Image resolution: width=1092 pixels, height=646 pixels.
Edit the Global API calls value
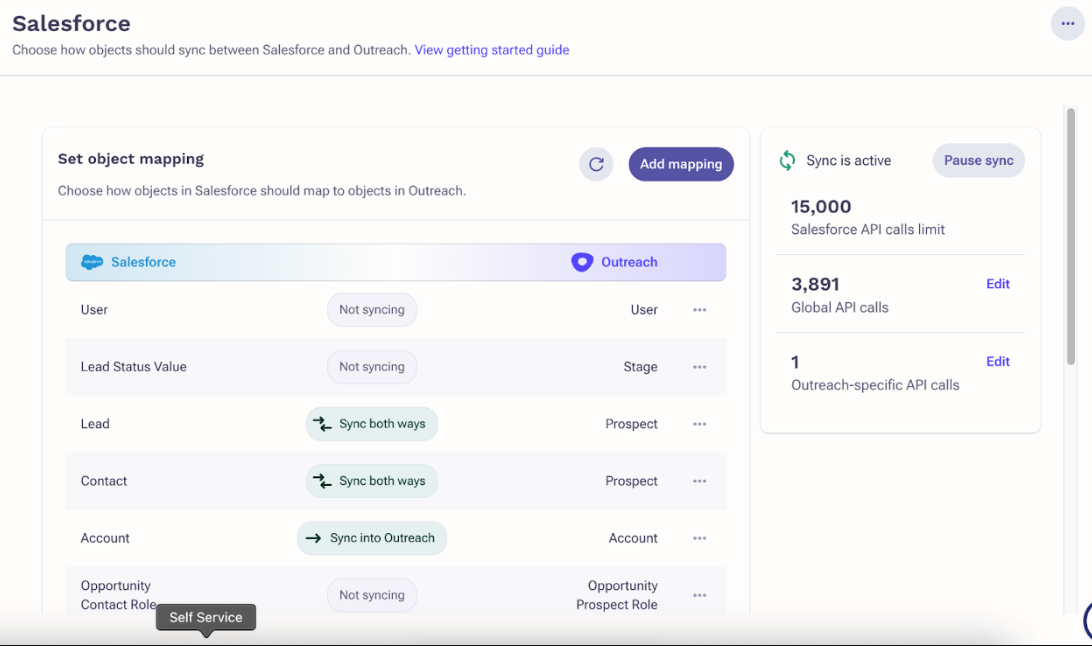coord(997,284)
